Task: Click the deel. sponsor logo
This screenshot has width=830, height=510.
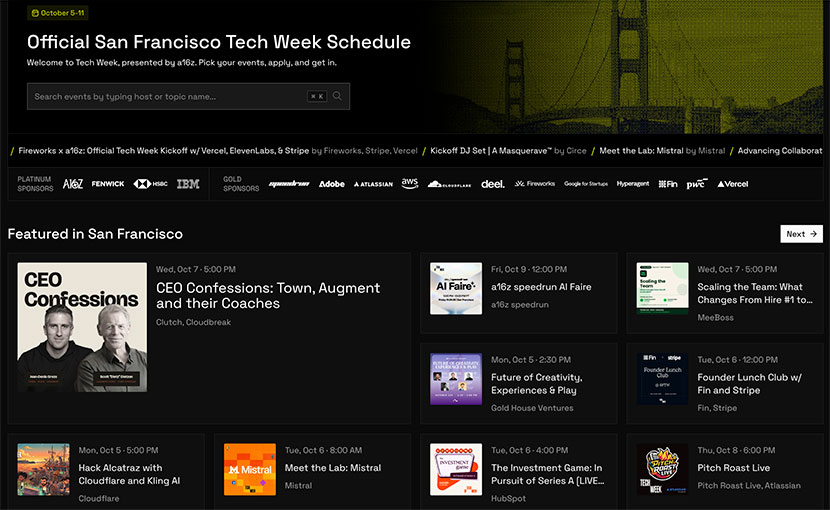Action: 493,184
